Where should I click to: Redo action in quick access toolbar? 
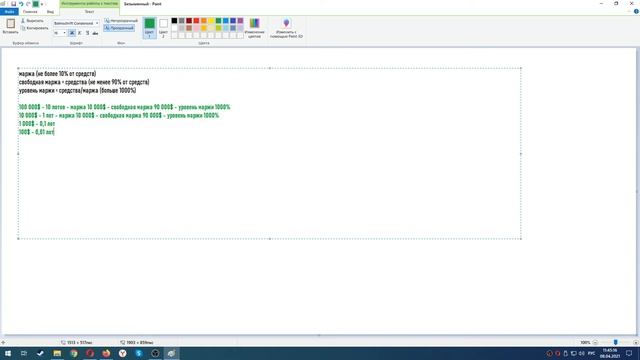pos(28,4)
